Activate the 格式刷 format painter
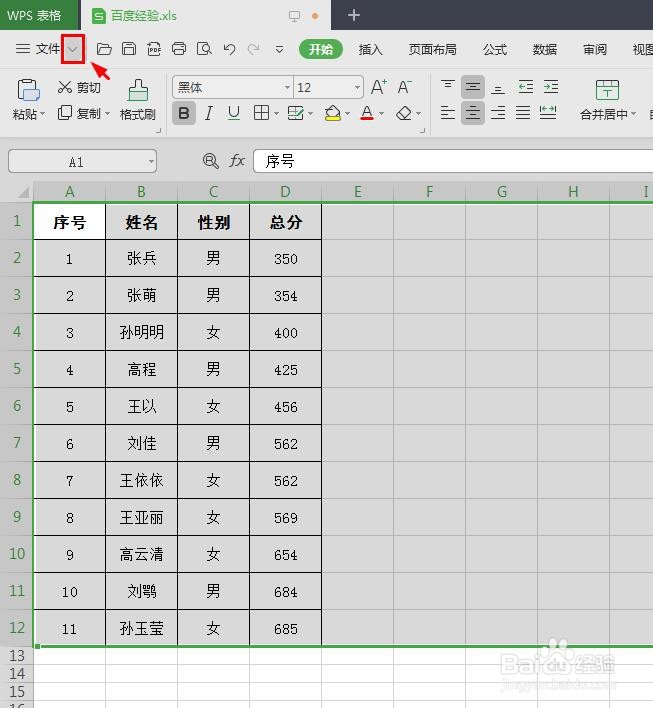 [138, 99]
